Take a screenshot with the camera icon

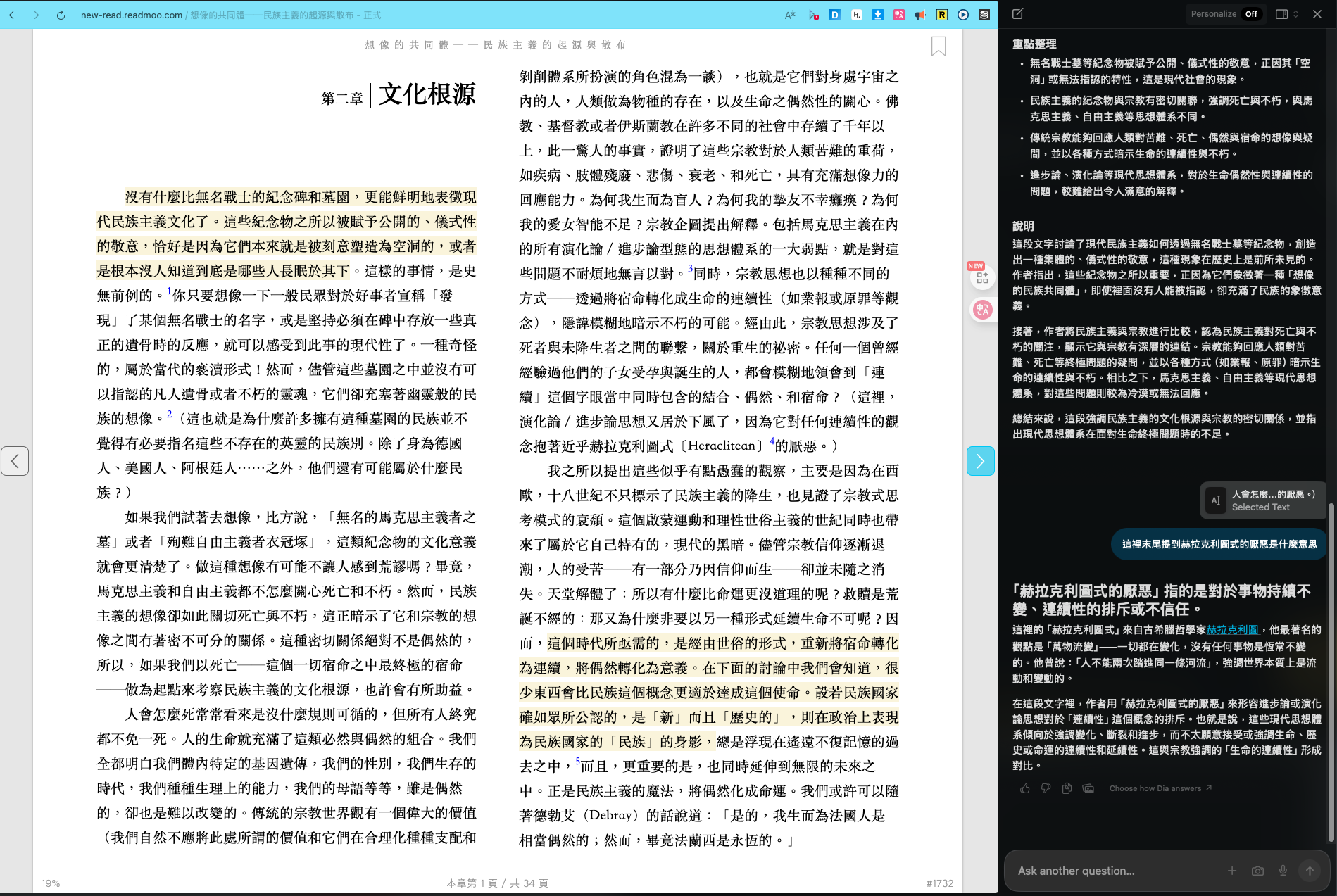click(1257, 871)
